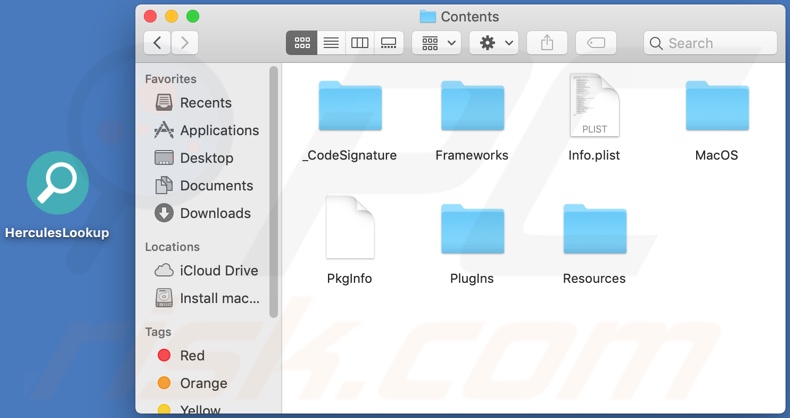Image resolution: width=790 pixels, height=418 pixels.
Task: Open Documents in the sidebar
Action: (204, 185)
